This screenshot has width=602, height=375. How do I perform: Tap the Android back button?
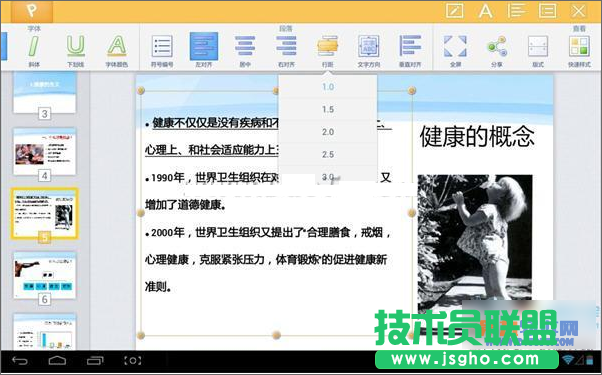pos(20,360)
